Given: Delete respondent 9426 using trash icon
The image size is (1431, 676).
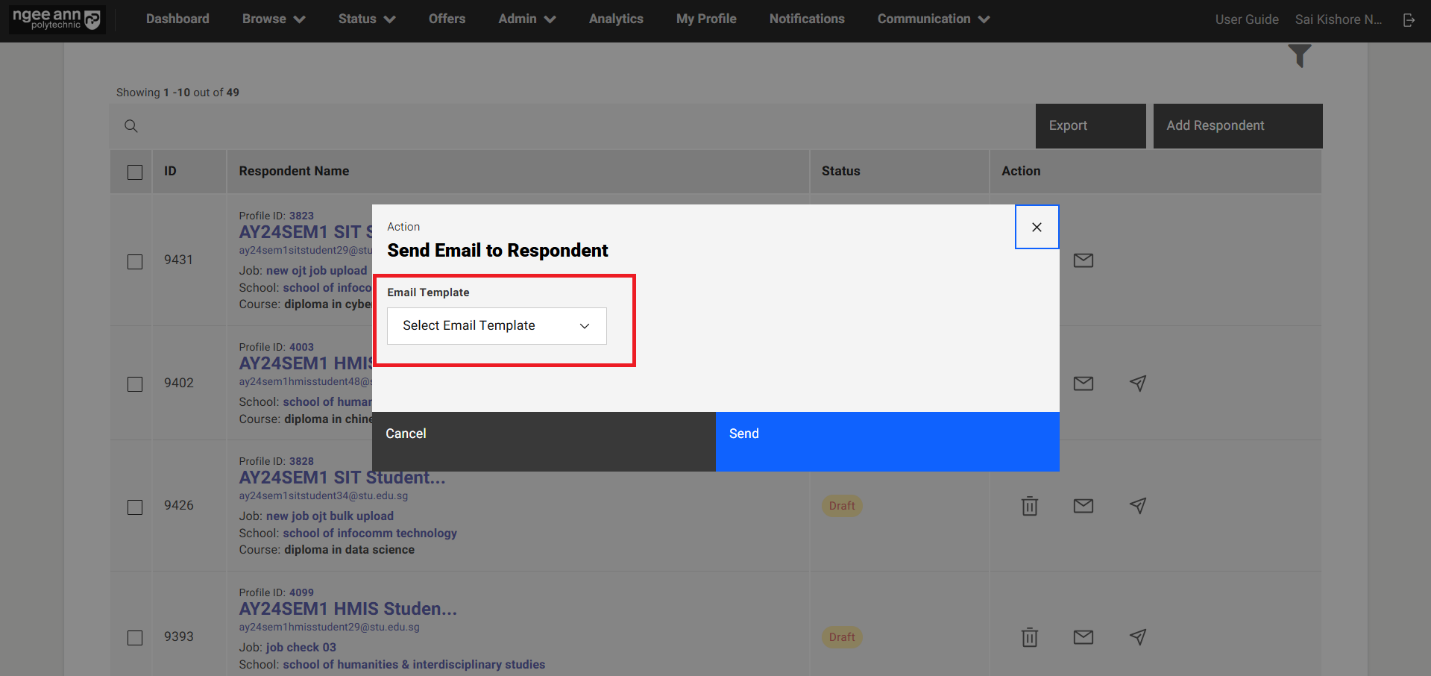Looking at the screenshot, I should click(x=1029, y=506).
